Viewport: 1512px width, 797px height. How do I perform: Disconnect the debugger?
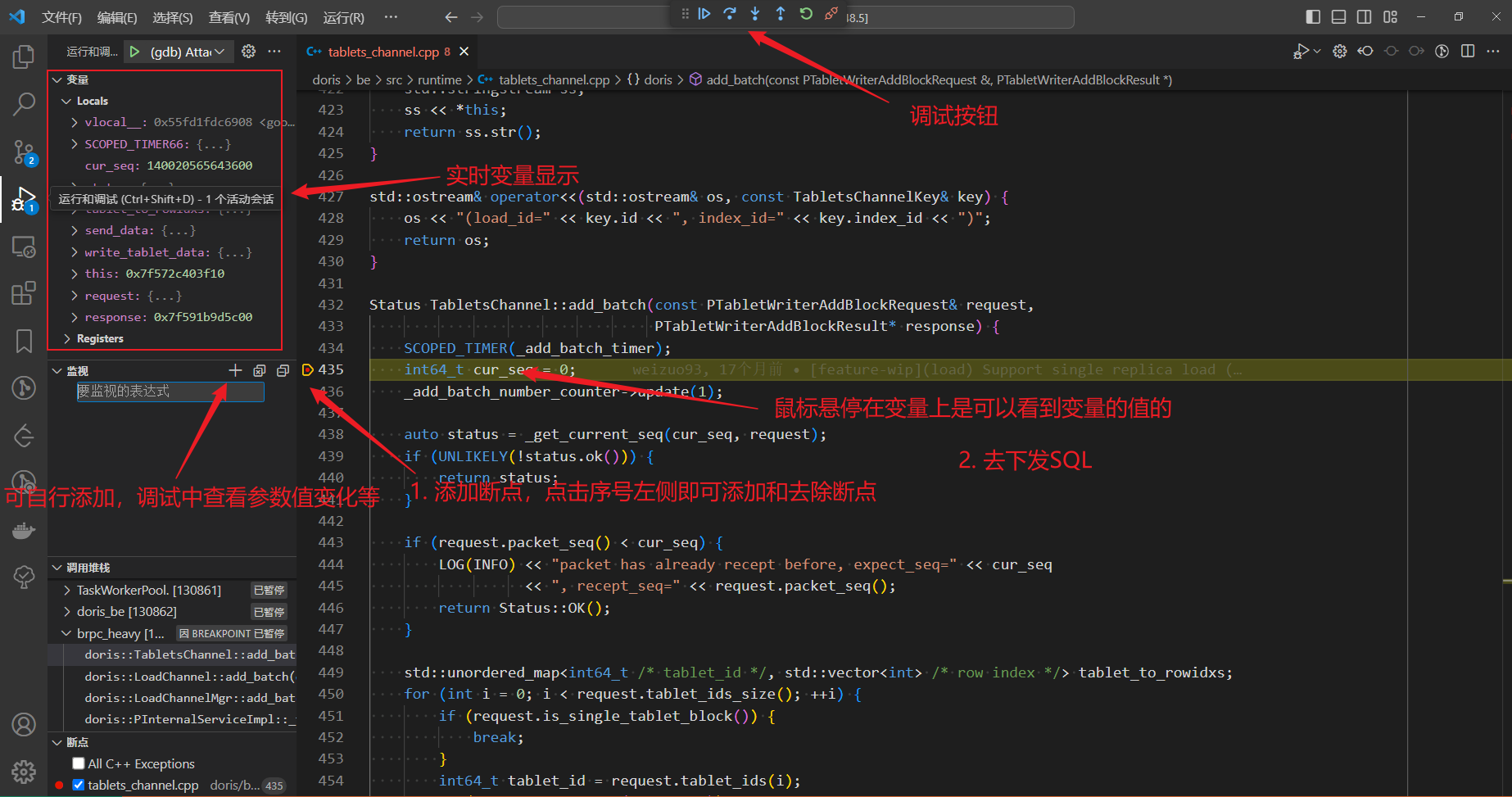tap(831, 14)
